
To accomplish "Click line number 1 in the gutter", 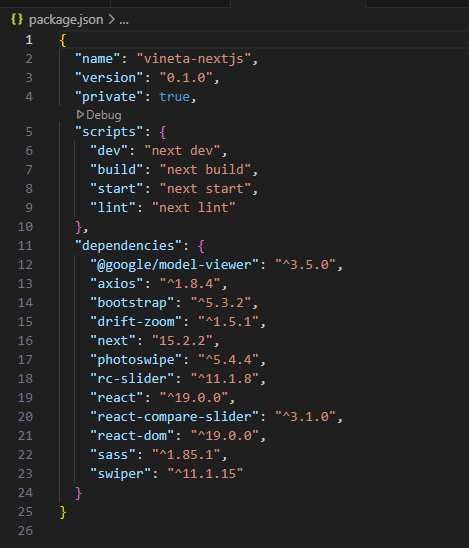I will pos(29,40).
